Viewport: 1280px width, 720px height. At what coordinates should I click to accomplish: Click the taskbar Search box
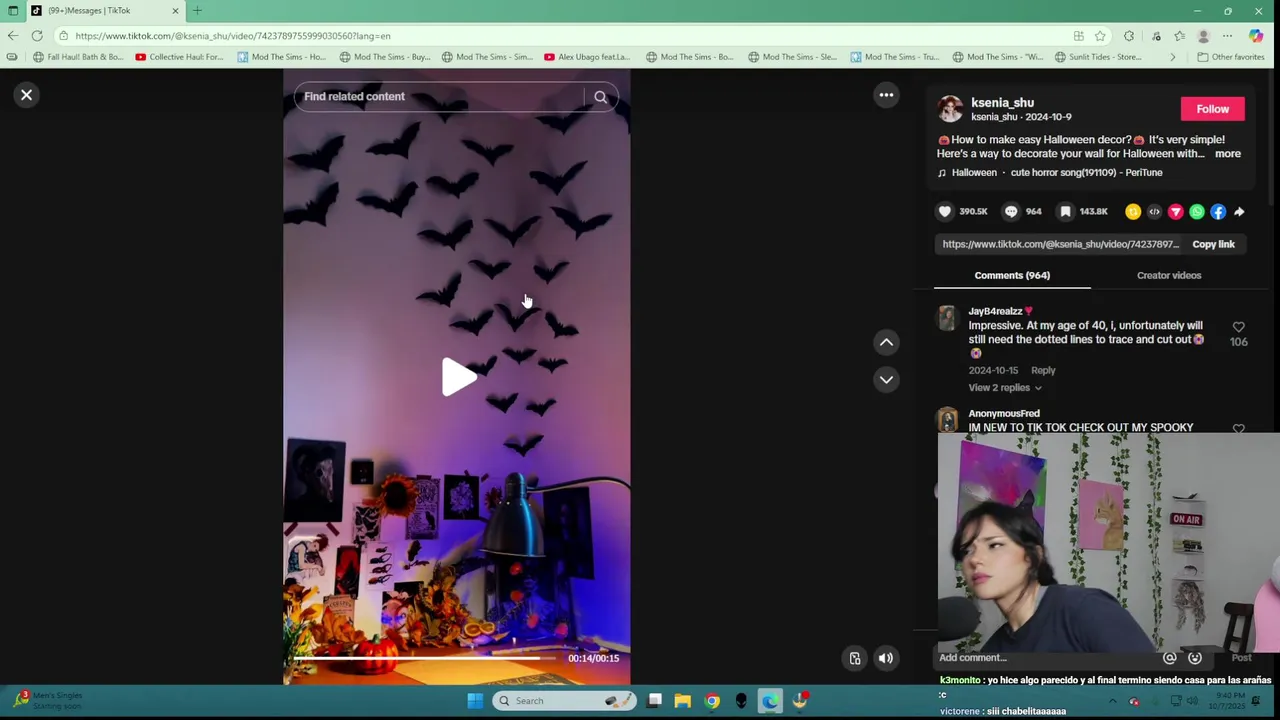point(564,701)
